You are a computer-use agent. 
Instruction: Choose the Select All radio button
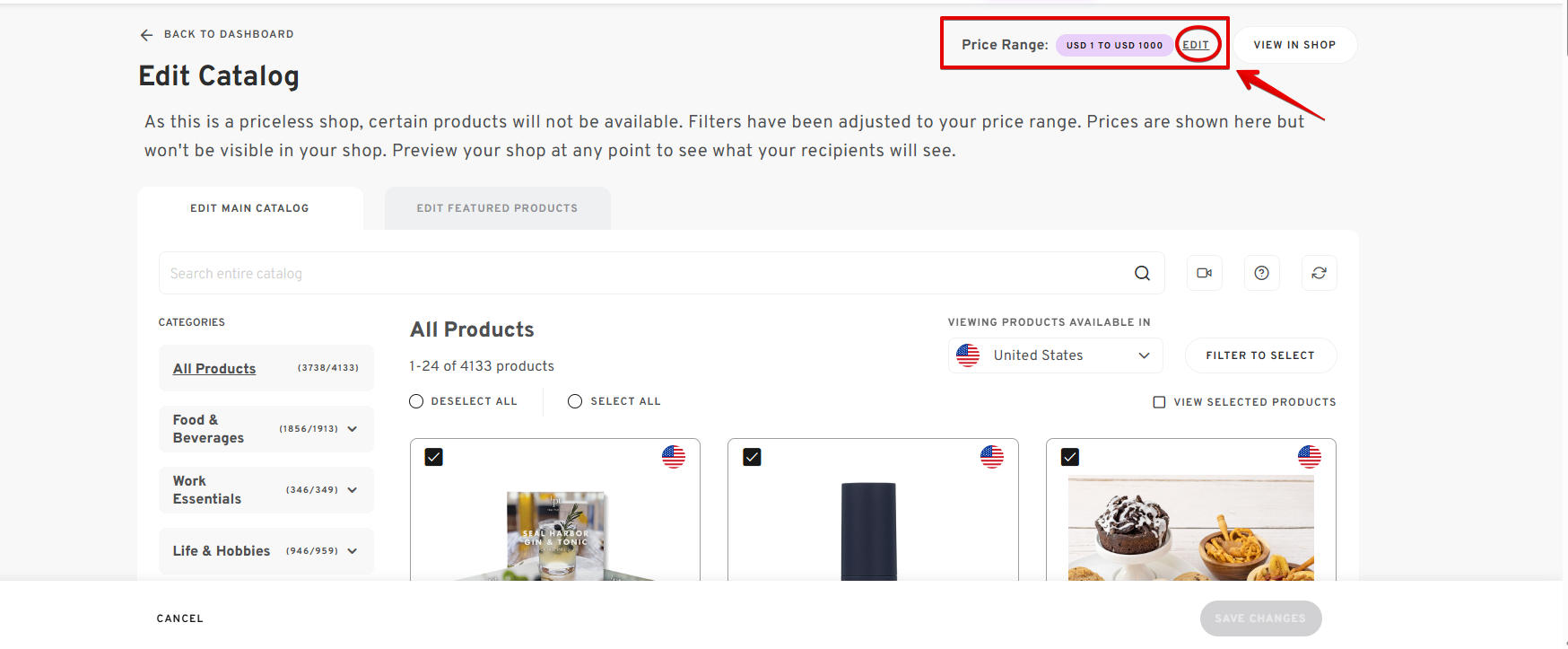575,401
